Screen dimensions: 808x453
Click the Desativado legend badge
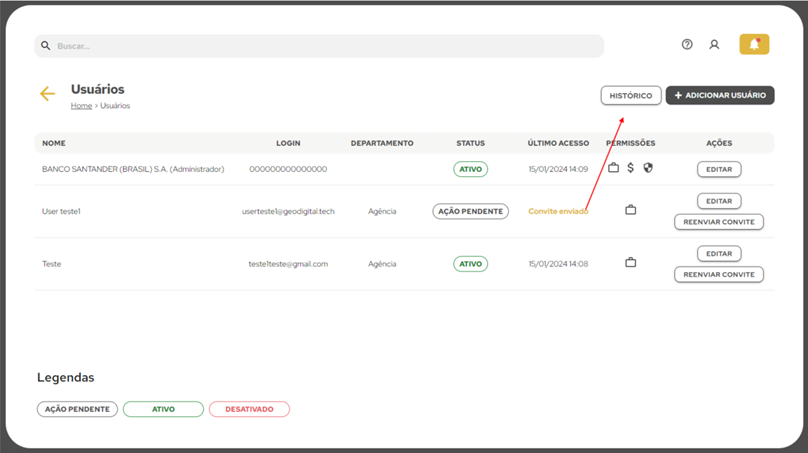click(x=249, y=409)
